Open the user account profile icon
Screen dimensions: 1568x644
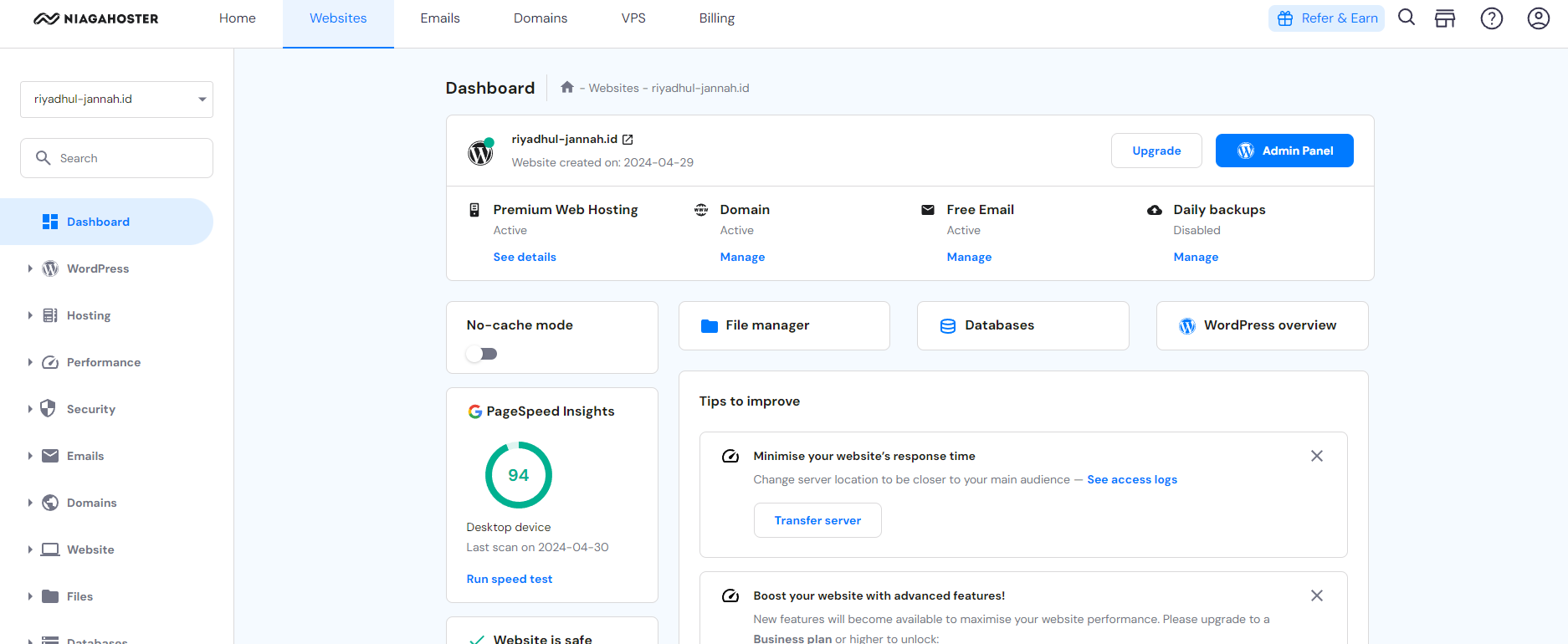click(x=1539, y=18)
